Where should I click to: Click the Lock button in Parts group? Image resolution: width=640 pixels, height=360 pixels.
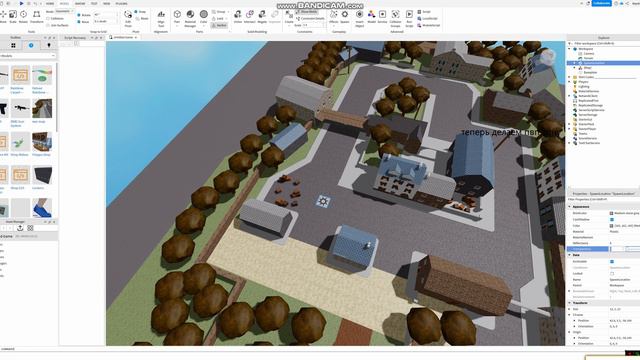point(218,19)
